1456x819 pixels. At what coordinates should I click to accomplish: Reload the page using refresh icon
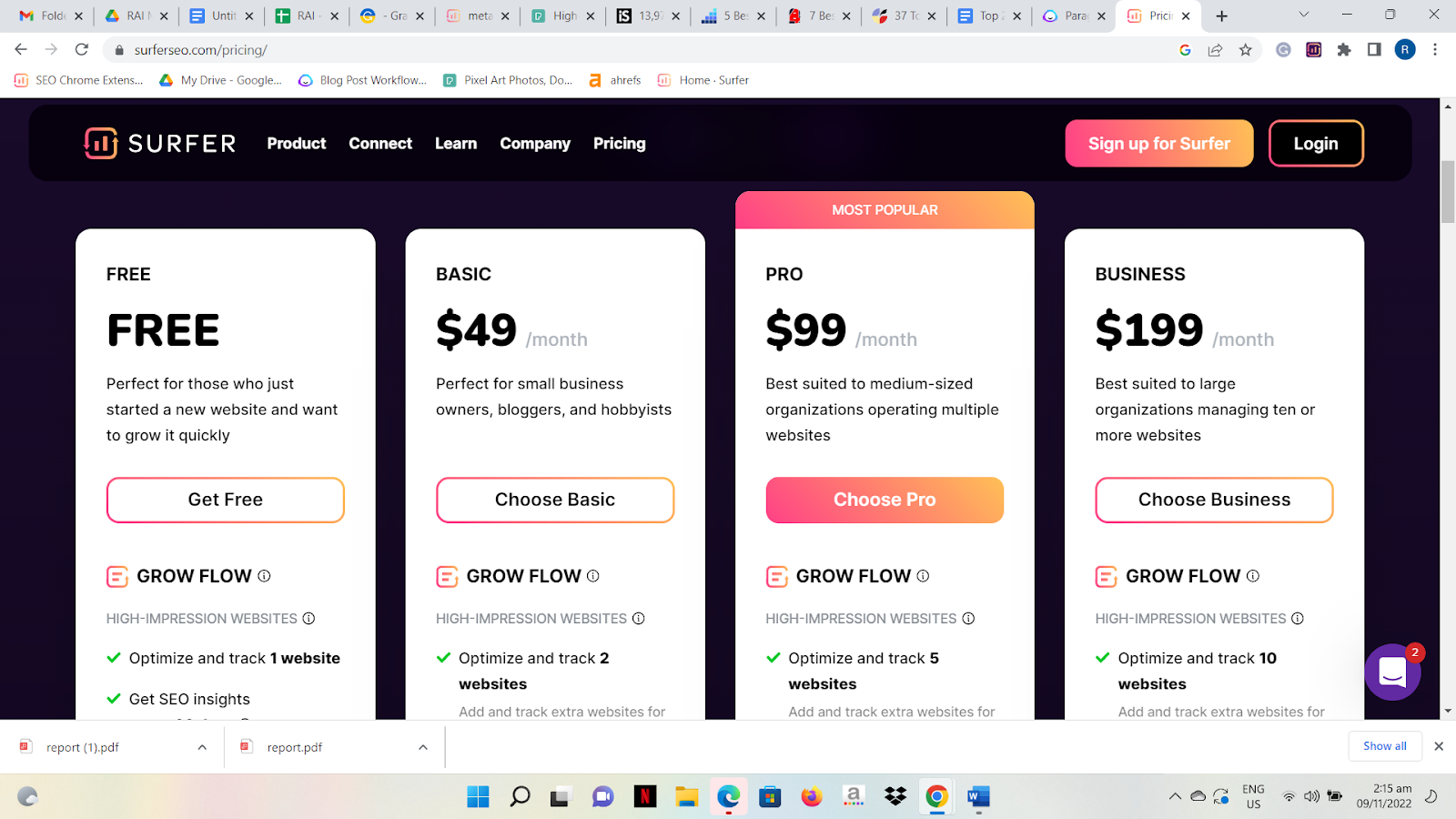coord(82,50)
